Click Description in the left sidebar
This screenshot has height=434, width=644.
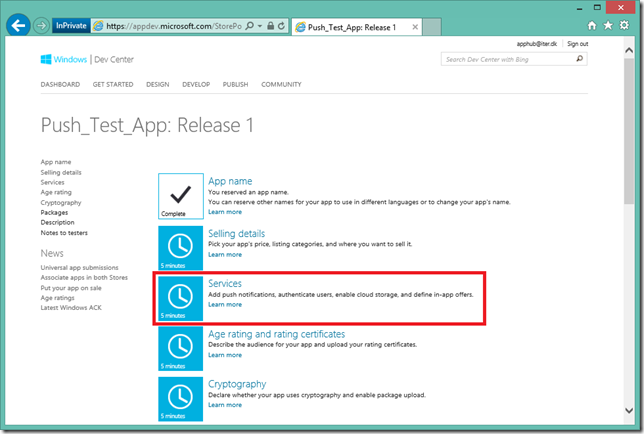coord(58,223)
